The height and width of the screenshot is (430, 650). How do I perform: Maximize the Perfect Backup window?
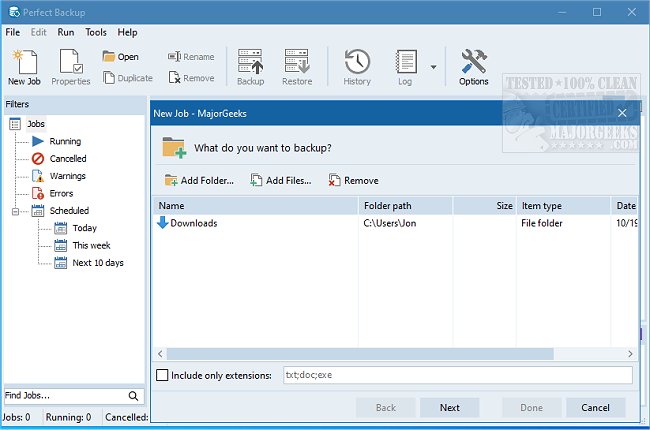[597, 12]
